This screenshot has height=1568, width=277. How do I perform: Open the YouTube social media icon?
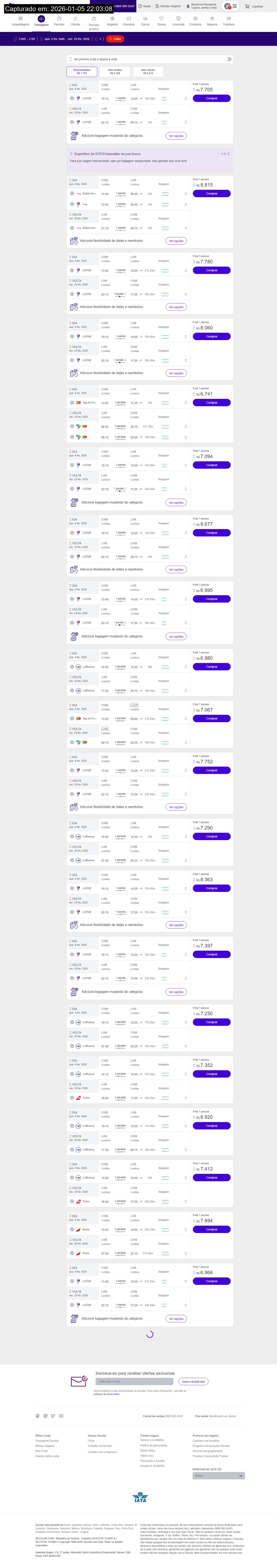[x=61, y=1416]
